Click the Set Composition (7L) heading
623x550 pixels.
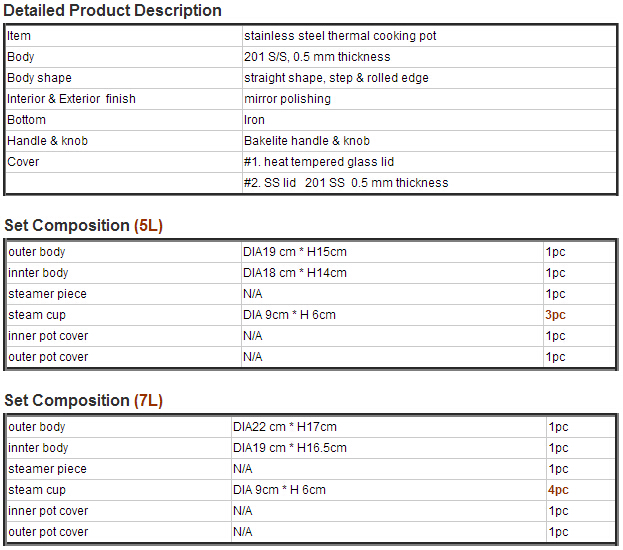pyautogui.click(x=83, y=401)
